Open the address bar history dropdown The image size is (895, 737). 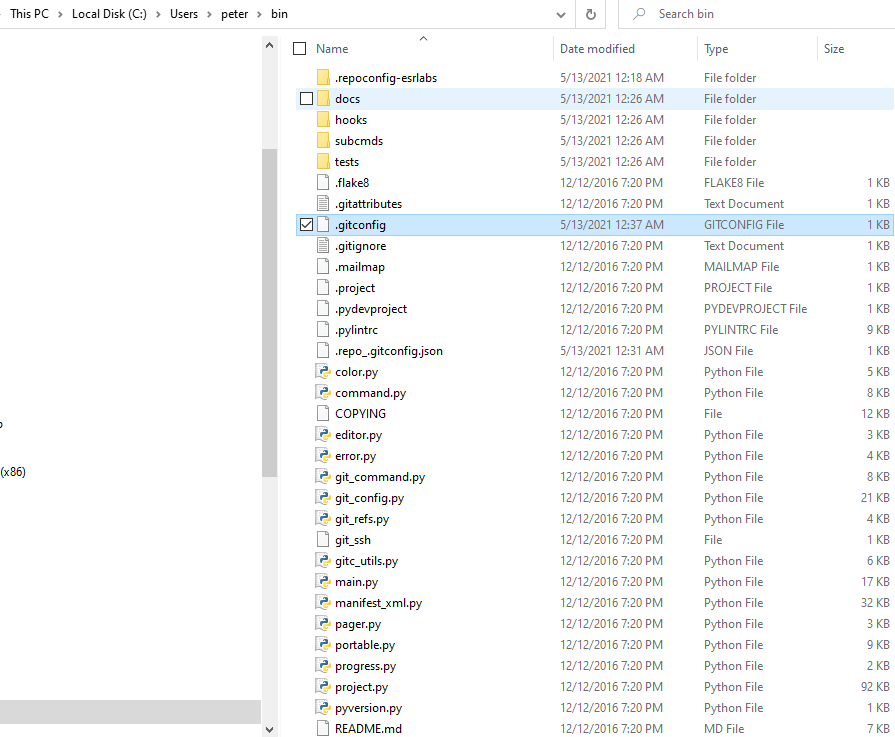pos(563,14)
